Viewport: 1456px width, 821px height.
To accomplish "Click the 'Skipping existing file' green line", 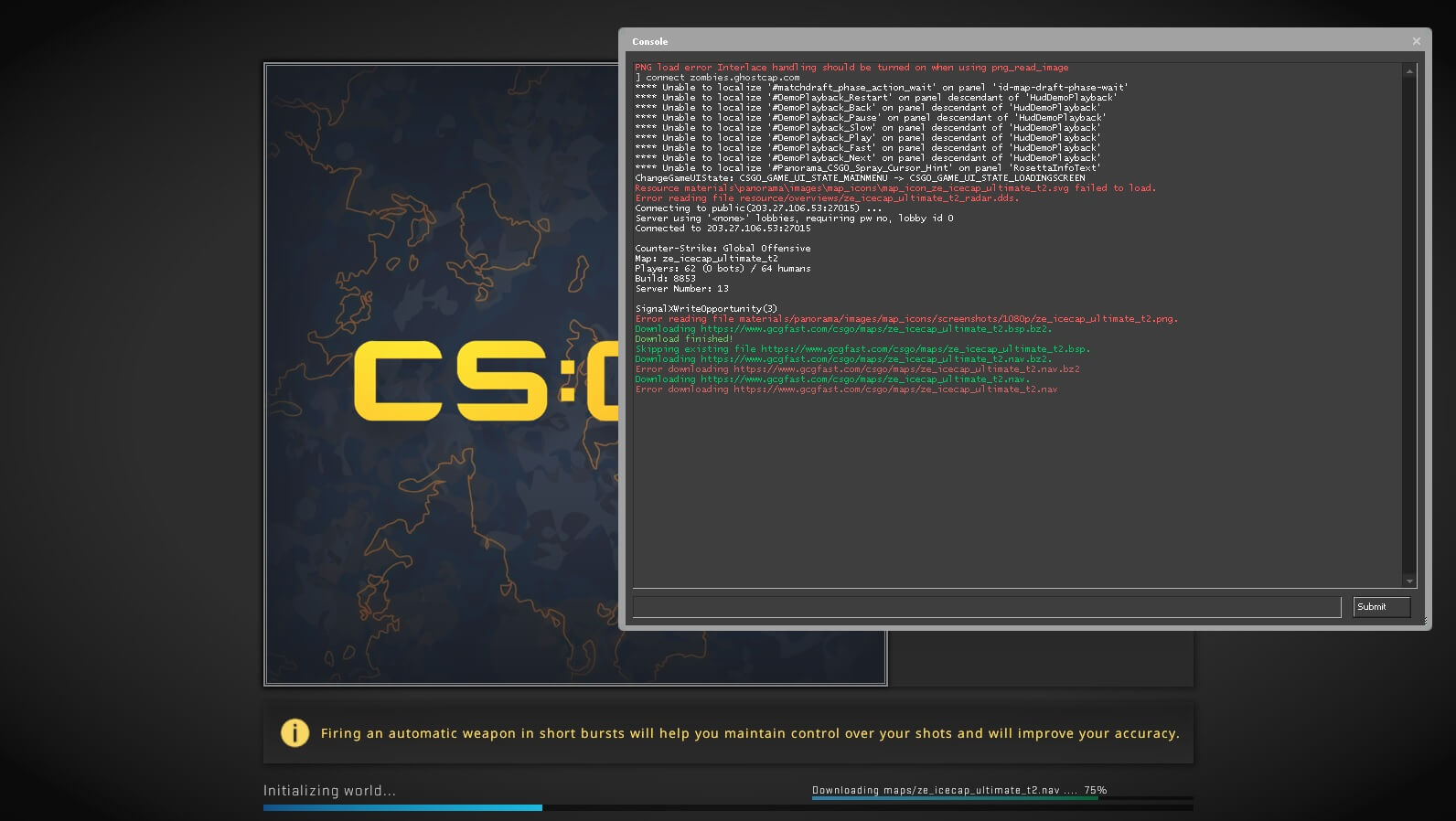I will tap(862, 349).
